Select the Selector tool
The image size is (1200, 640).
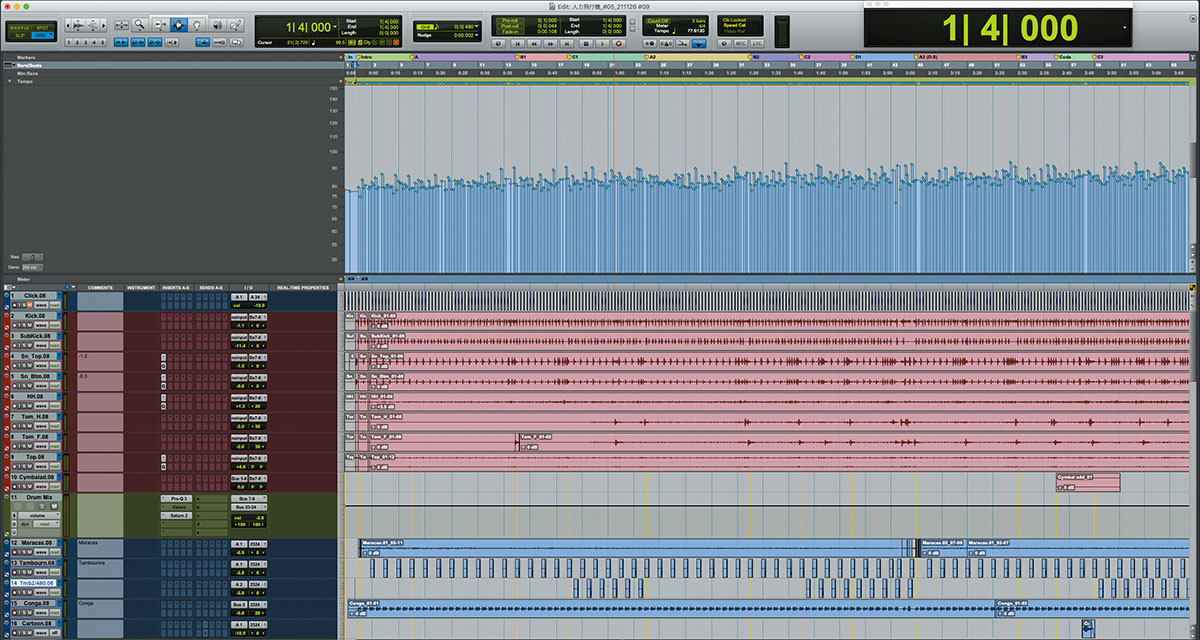[179, 25]
